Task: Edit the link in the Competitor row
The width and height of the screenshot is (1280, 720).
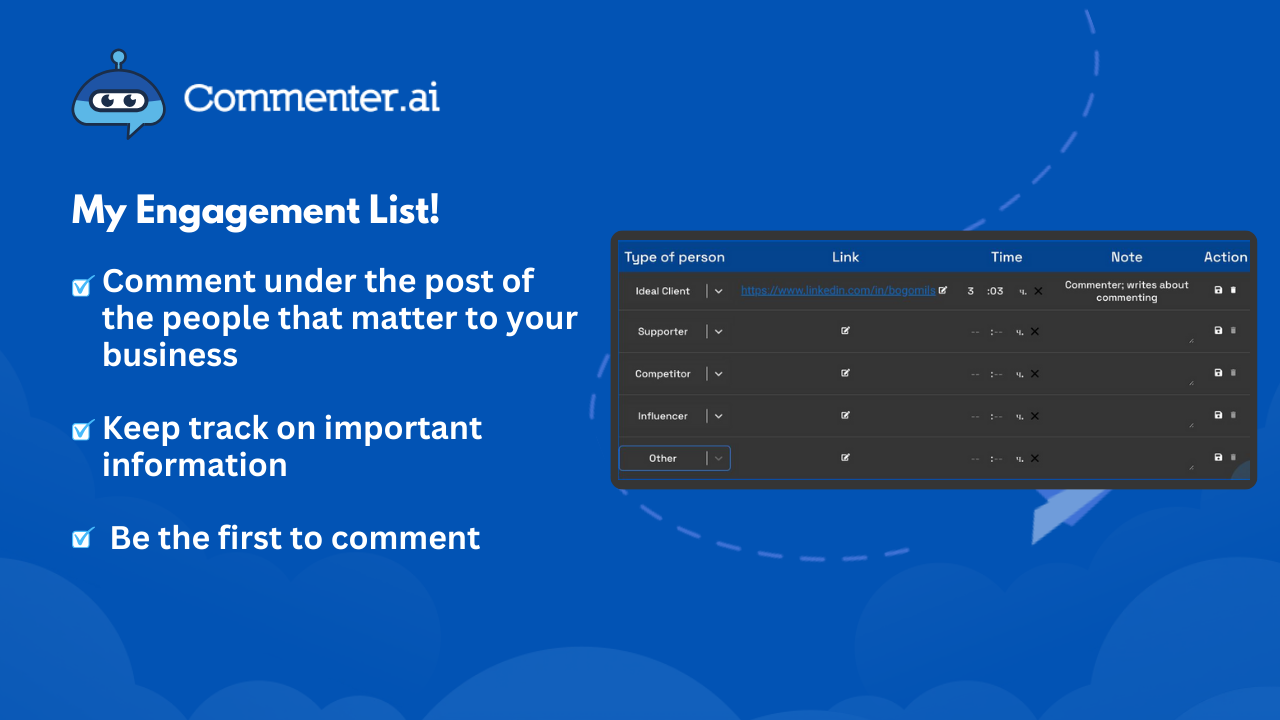Action: (x=846, y=373)
